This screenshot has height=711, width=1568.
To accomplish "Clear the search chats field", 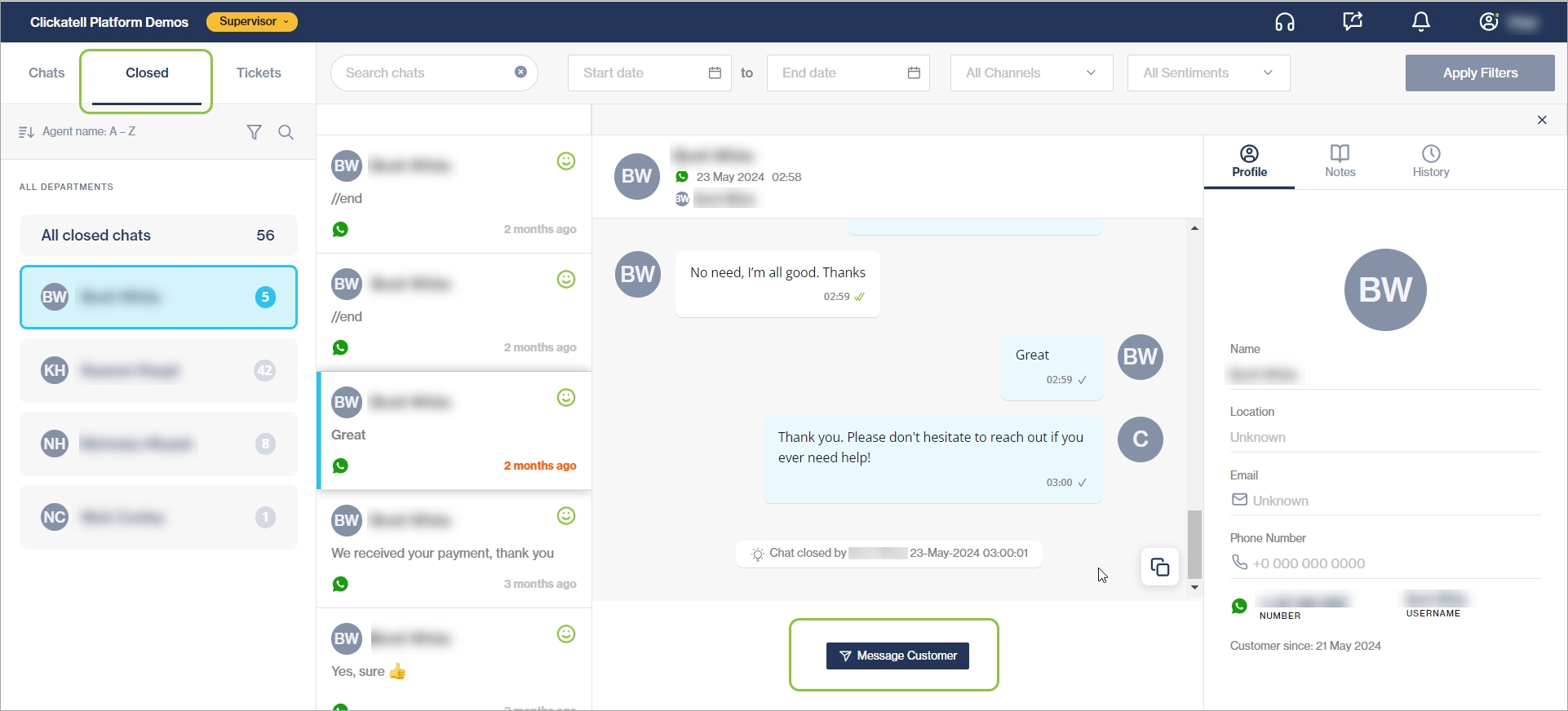I will [520, 73].
